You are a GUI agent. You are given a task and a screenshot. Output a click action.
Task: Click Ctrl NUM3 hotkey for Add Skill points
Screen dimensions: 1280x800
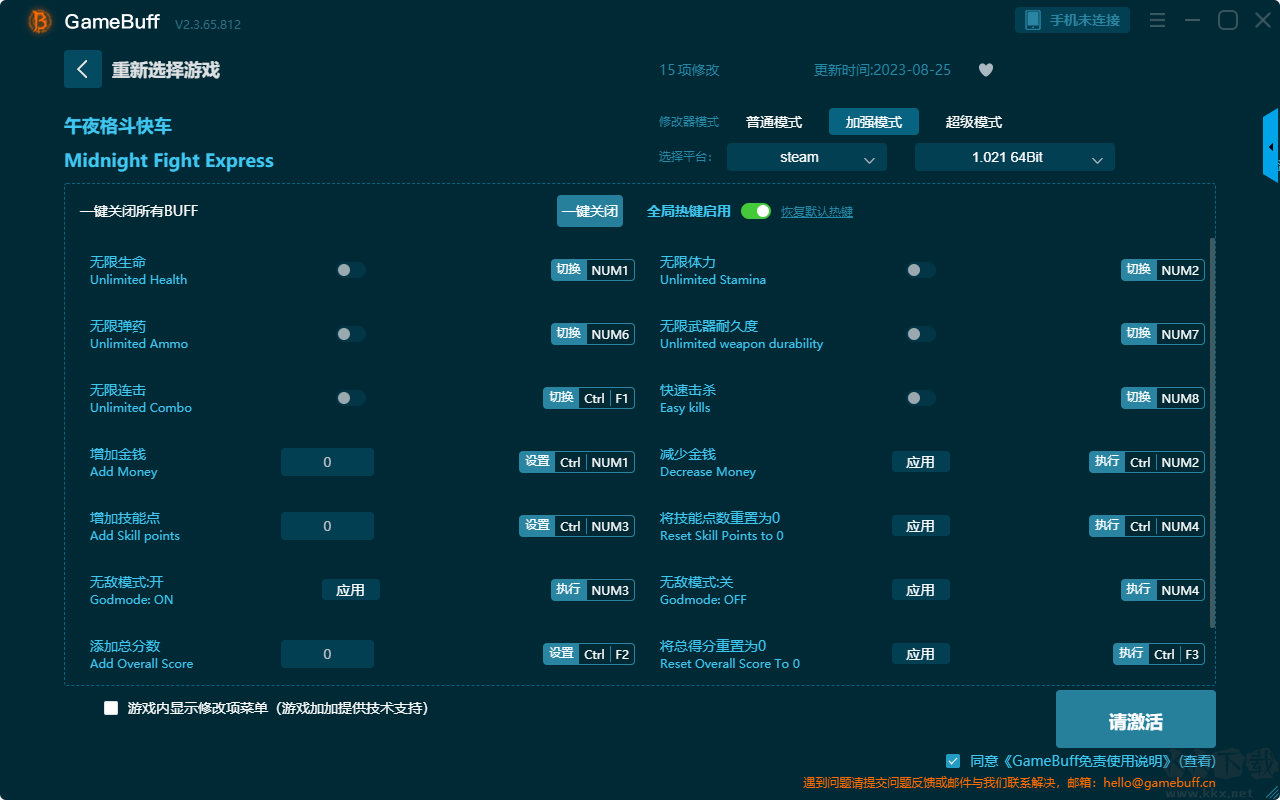[x=577, y=526]
